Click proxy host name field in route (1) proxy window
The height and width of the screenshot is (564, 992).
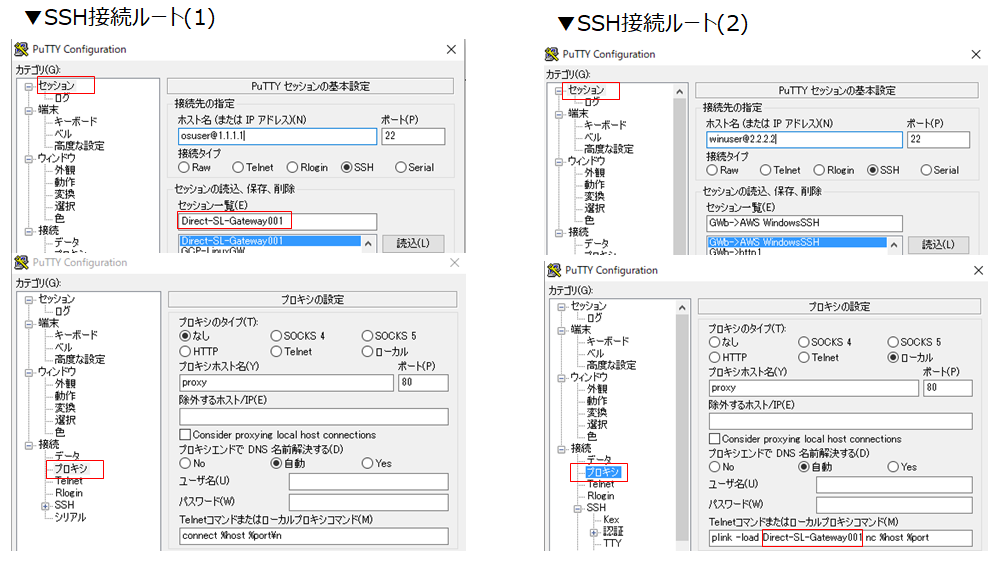(287, 382)
